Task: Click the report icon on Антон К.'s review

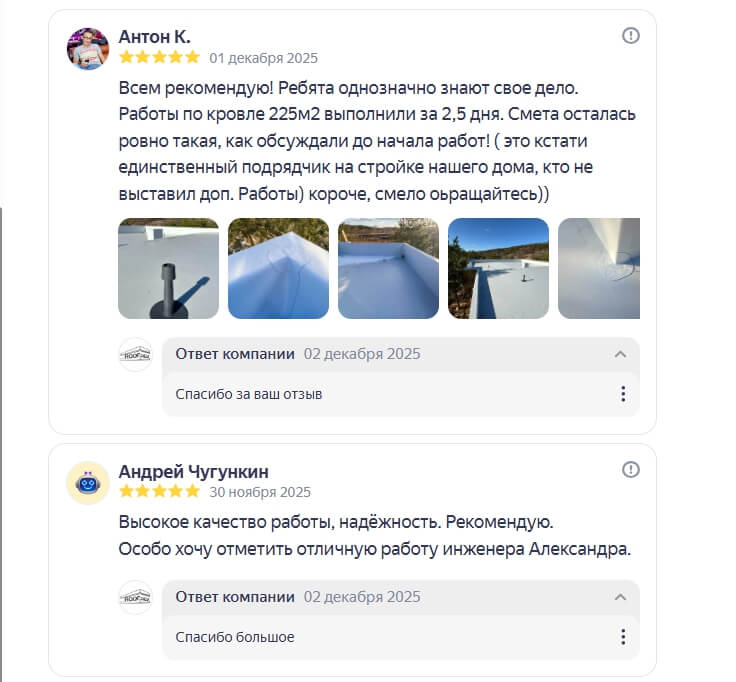Action: tap(631, 36)
